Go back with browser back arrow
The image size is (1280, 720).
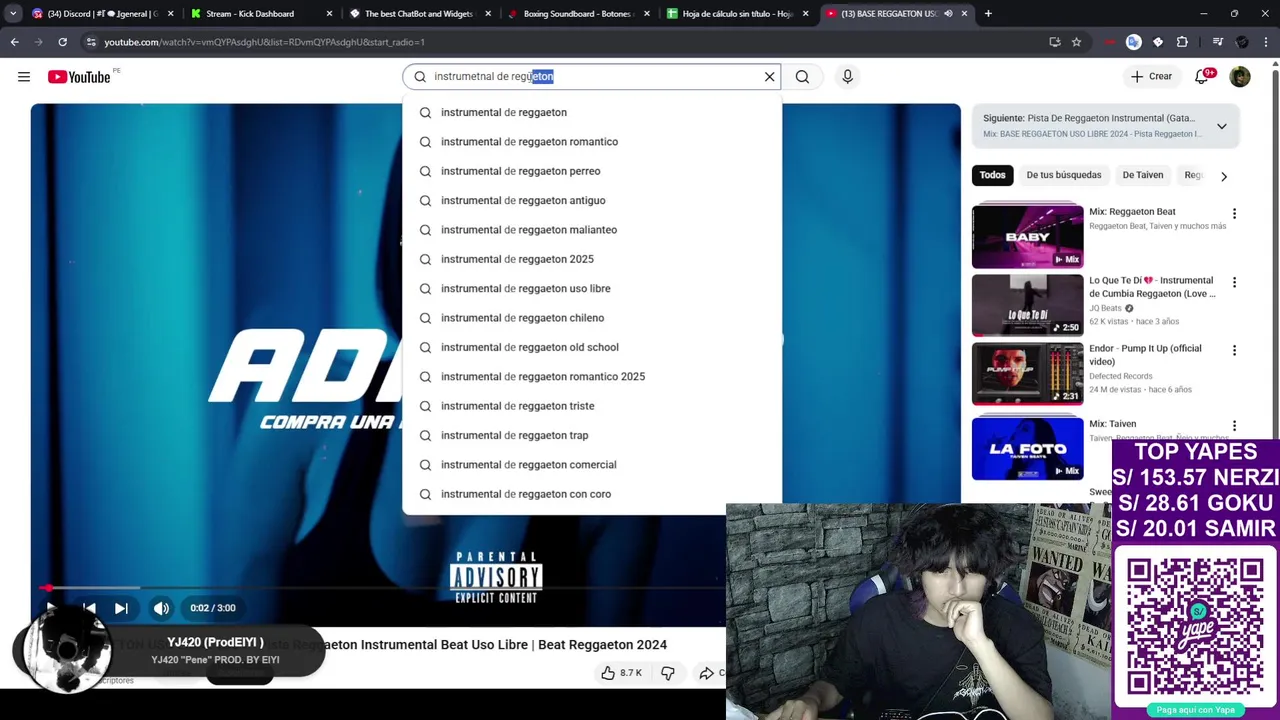point(14,42)
